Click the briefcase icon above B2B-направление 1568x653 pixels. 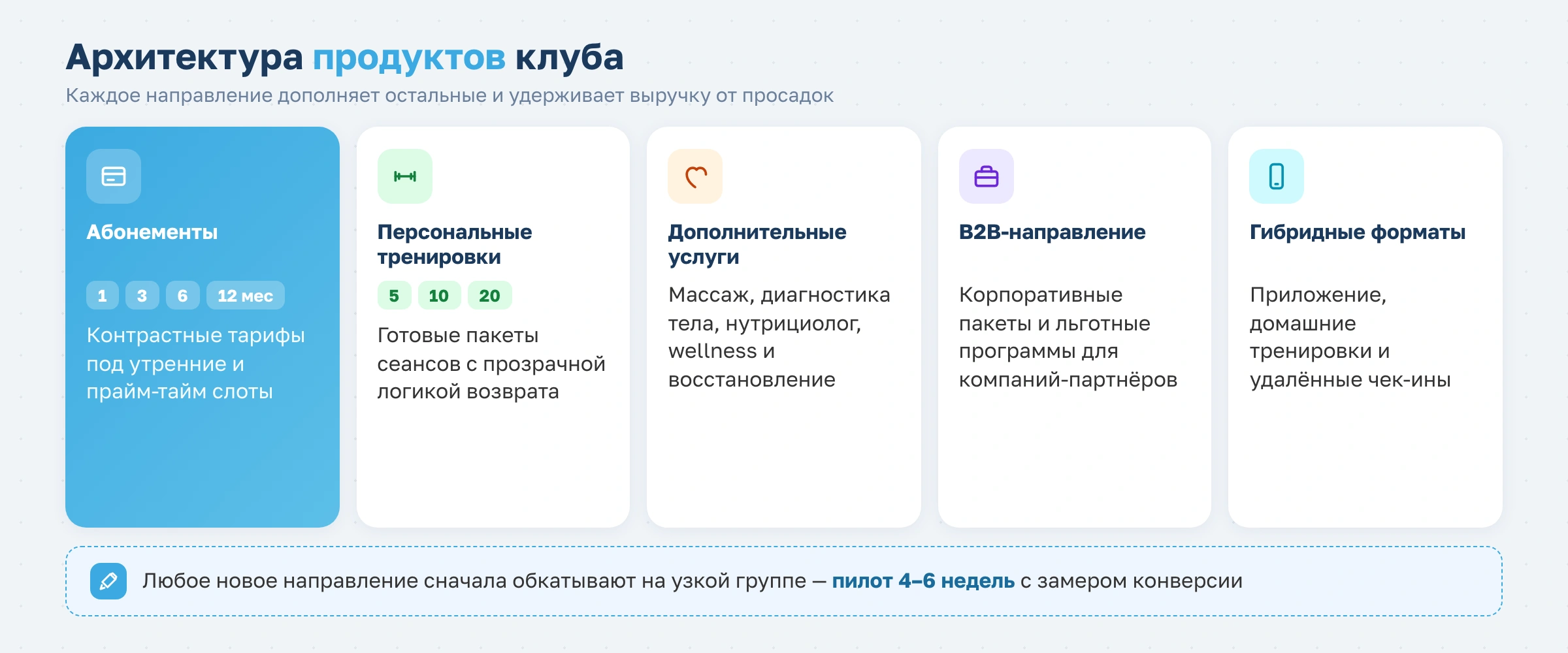(x=987, y=176)
